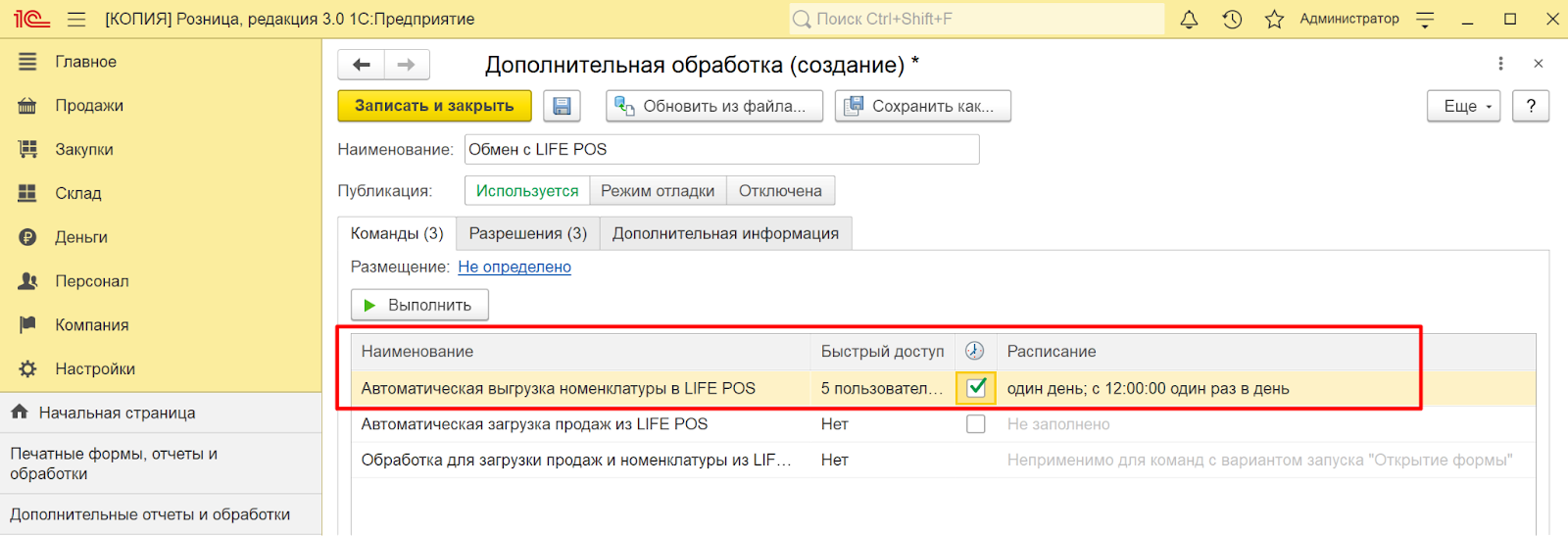The width and height of the screenshot is (1568, 536).
Task: Close the form tab with X icon
Action: click(1539, 64)
